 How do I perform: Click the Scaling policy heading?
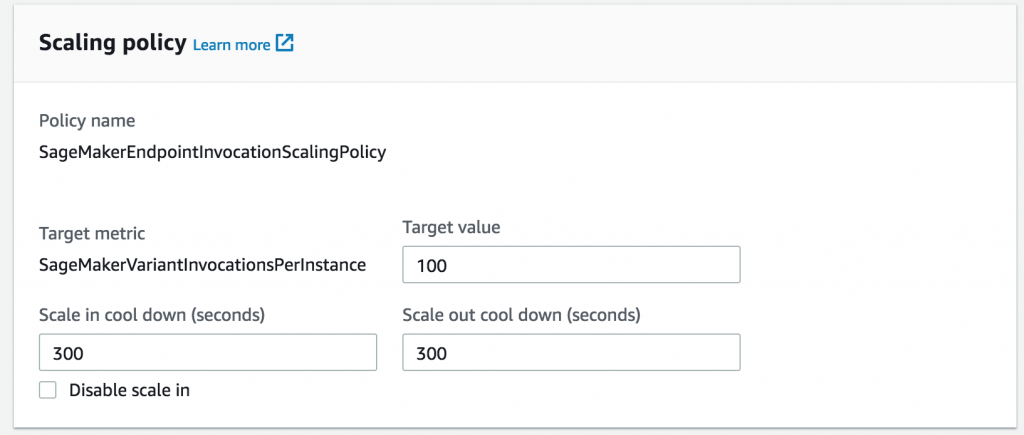pos(112,43)
